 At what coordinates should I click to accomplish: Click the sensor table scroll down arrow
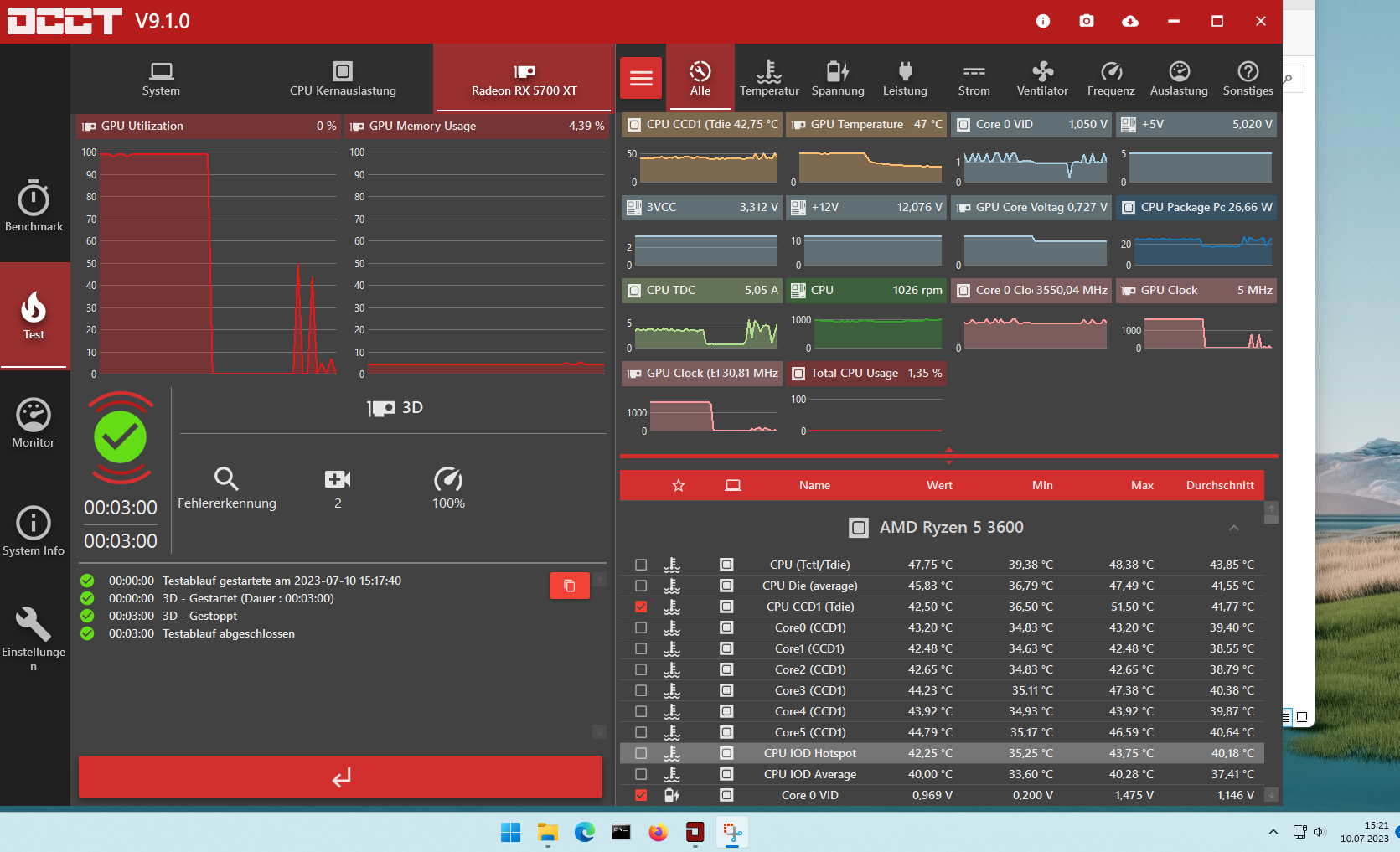point(1271,794)
